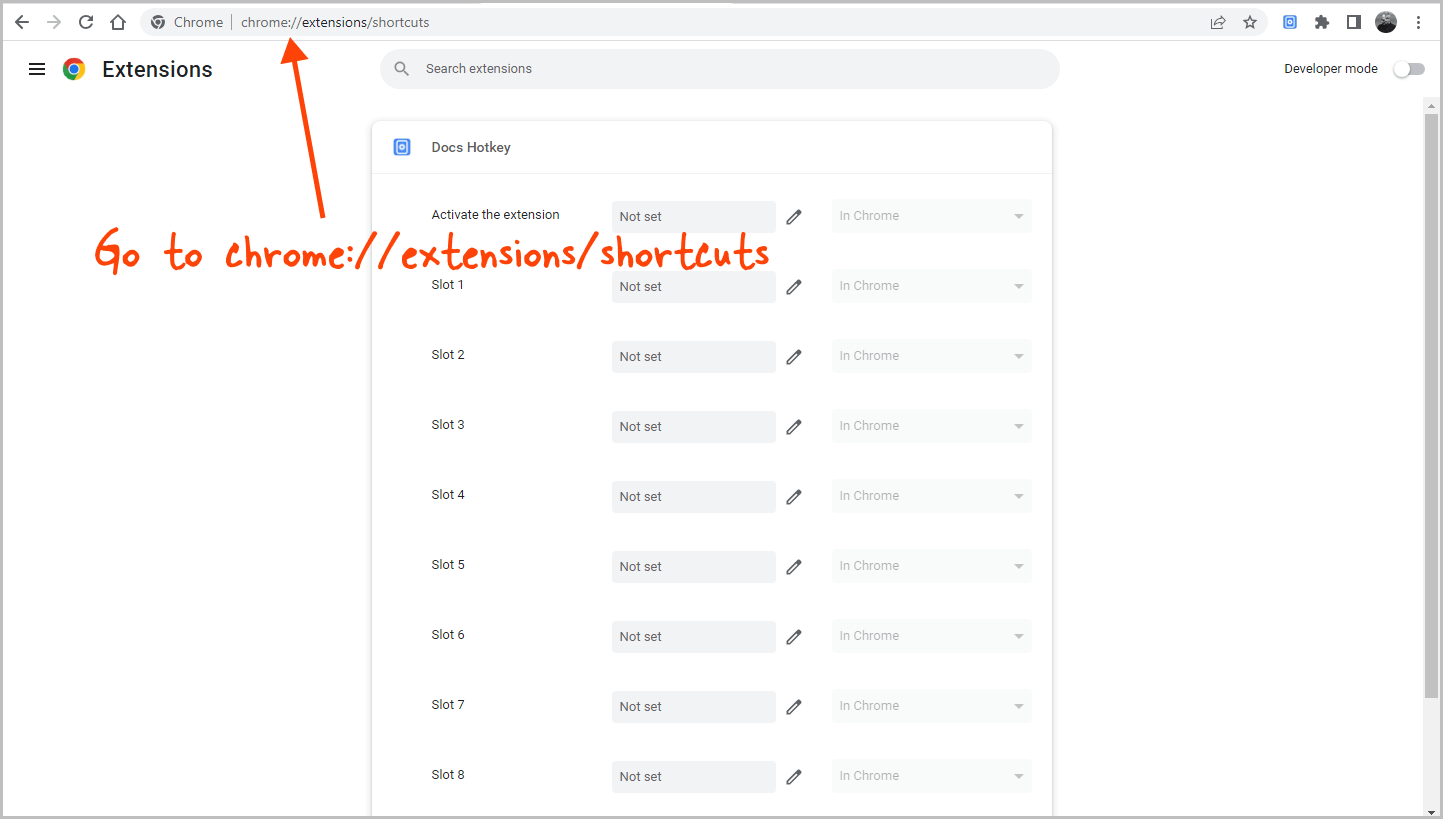Bookmark this page with the star
The height and width of the screenshot is (819, 1443).
tap(1250, 21)
